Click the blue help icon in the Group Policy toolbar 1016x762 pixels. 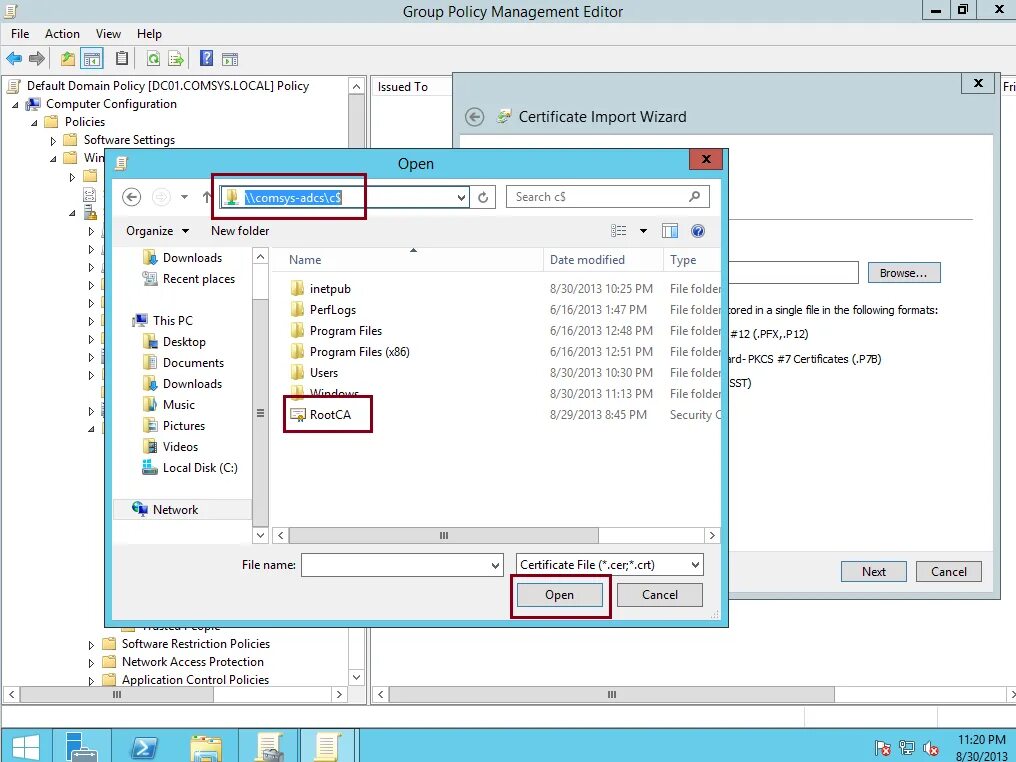point(206,58)
